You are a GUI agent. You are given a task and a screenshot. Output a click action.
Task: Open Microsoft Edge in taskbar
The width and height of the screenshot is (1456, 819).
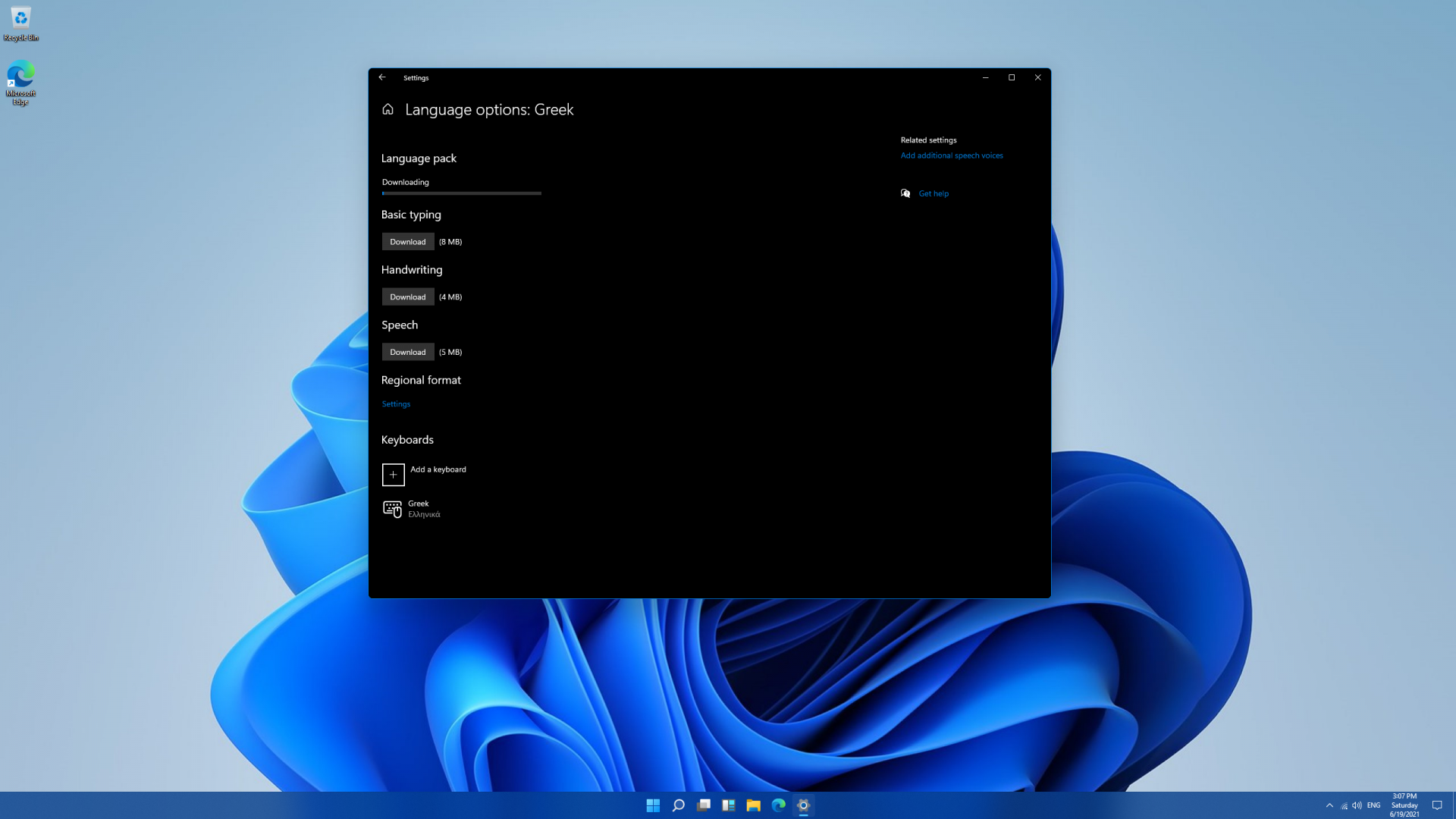(779, 805)
